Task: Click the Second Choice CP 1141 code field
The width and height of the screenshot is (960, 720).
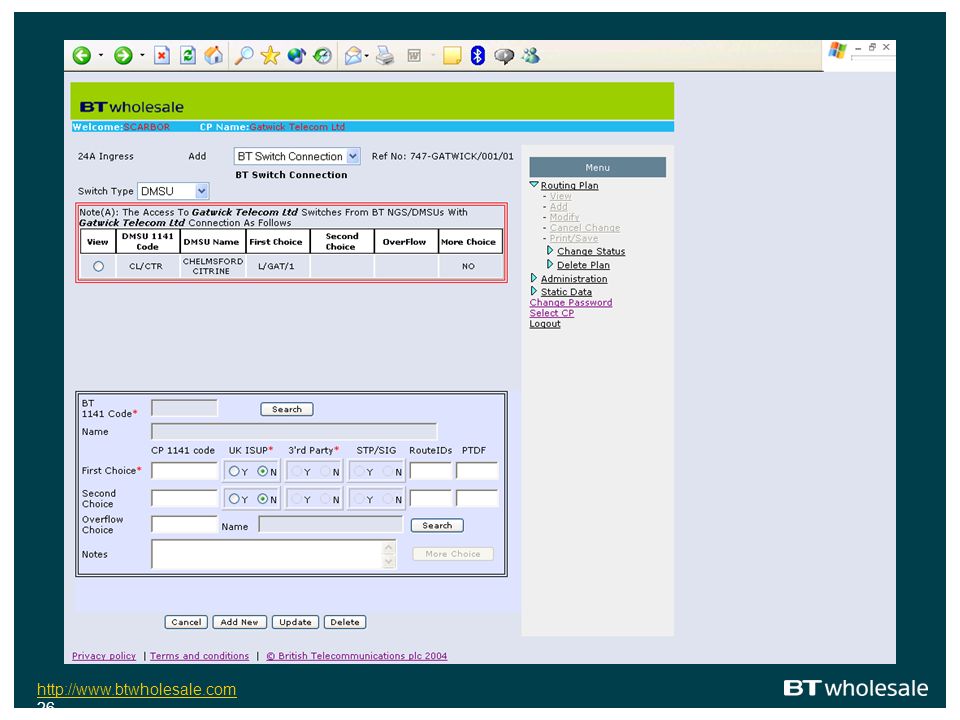Action: [x=184, y=498]
